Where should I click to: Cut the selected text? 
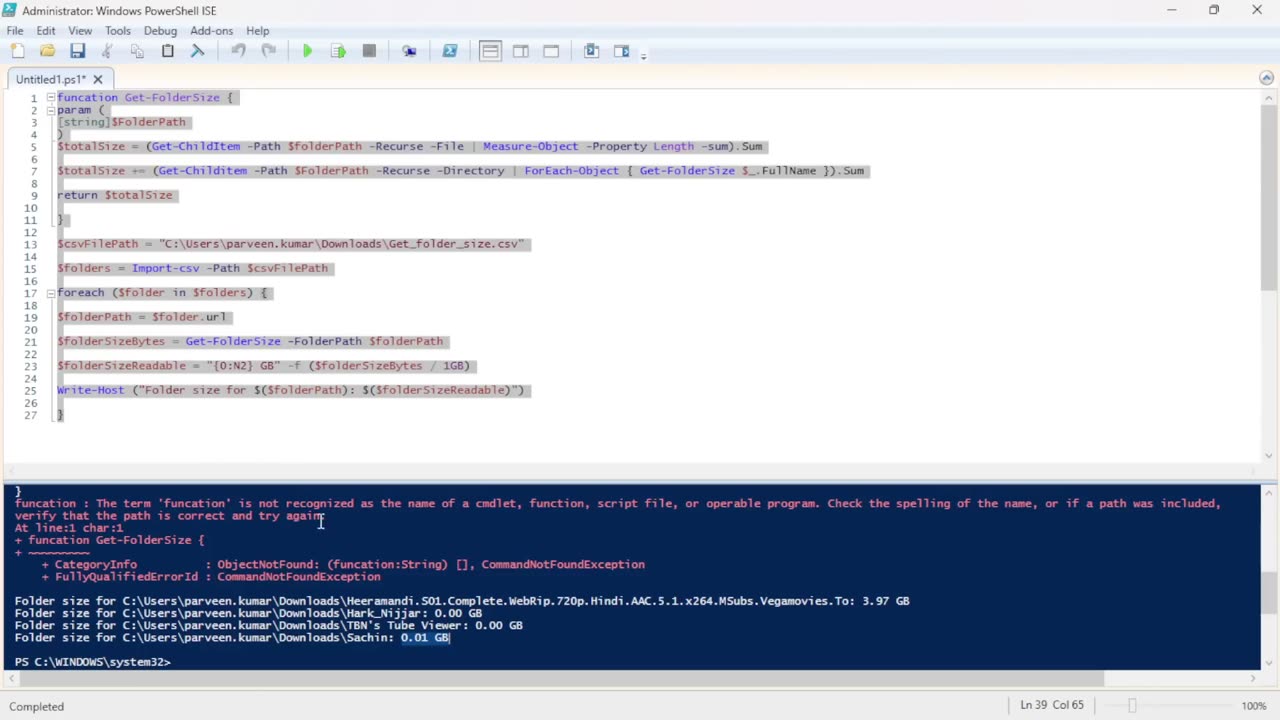point(107,51)
